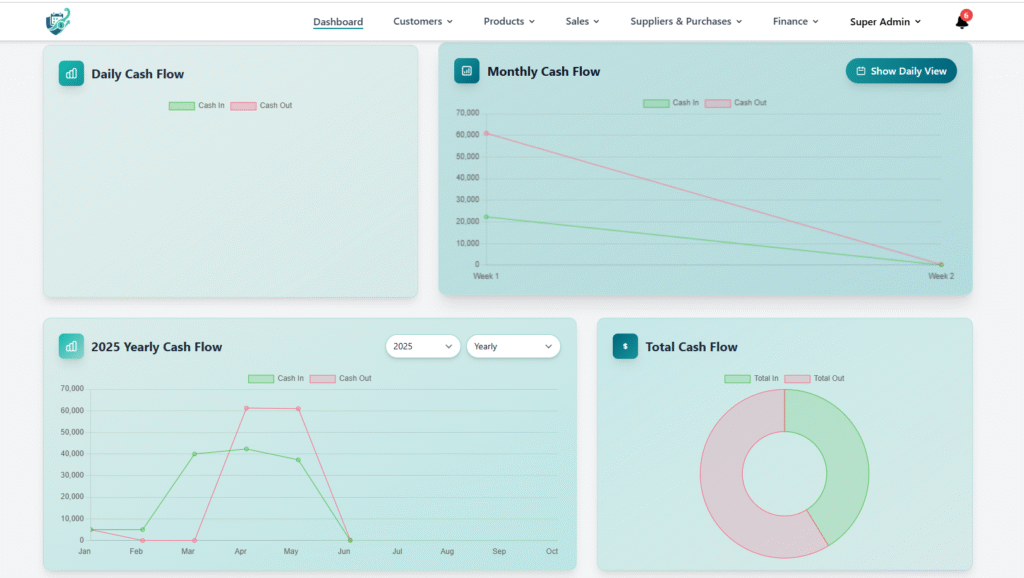
Task: Open the Customers menu
Action: point(422,21)
